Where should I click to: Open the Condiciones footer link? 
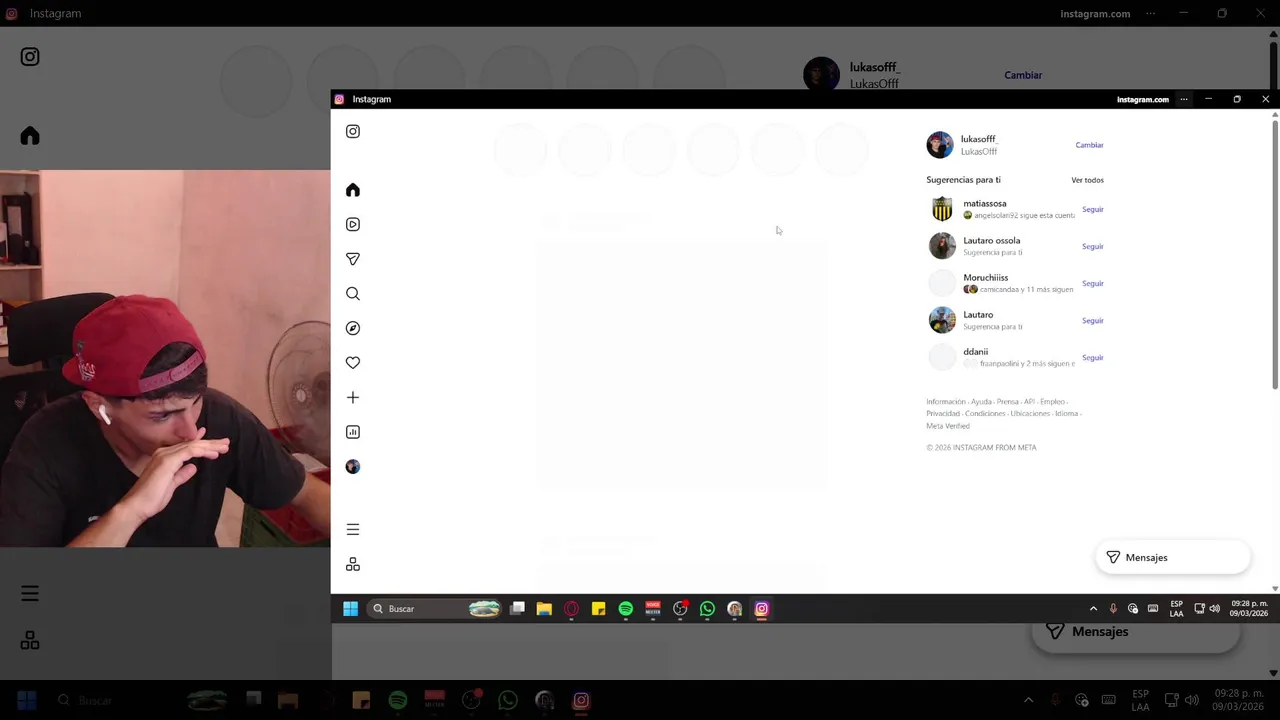tap(985, 414)
